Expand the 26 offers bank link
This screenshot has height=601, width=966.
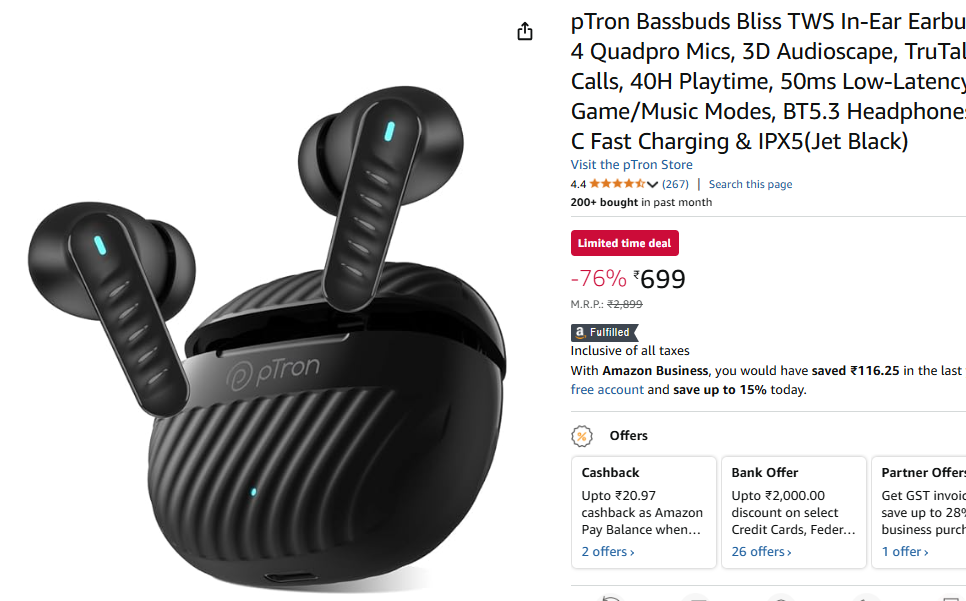(x=761, y=552)
